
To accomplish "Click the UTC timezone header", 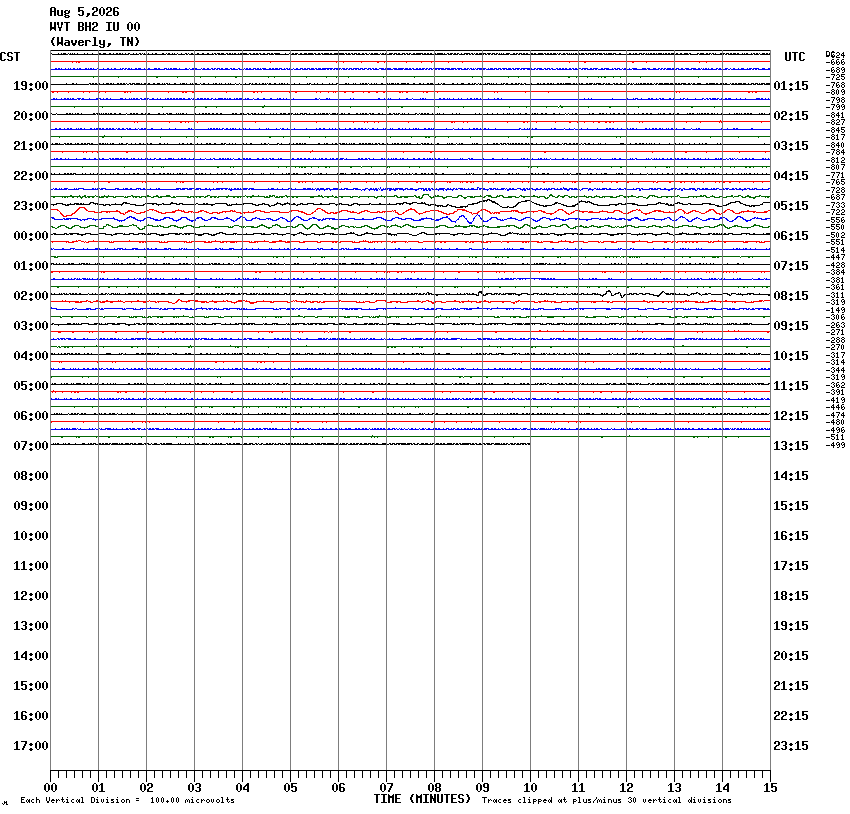I will pos(795,57).
